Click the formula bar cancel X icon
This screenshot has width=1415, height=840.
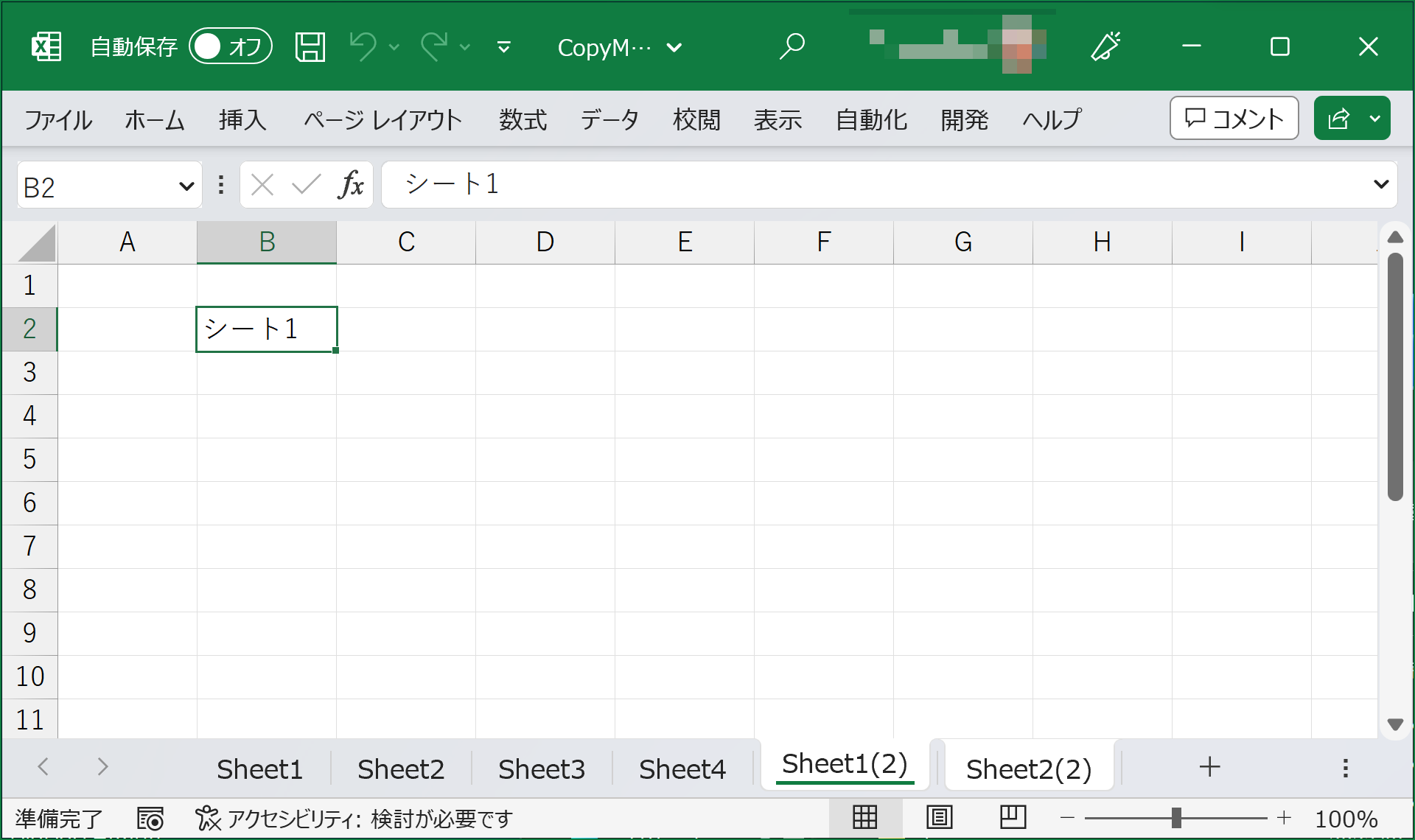click(x=262, y=185)
